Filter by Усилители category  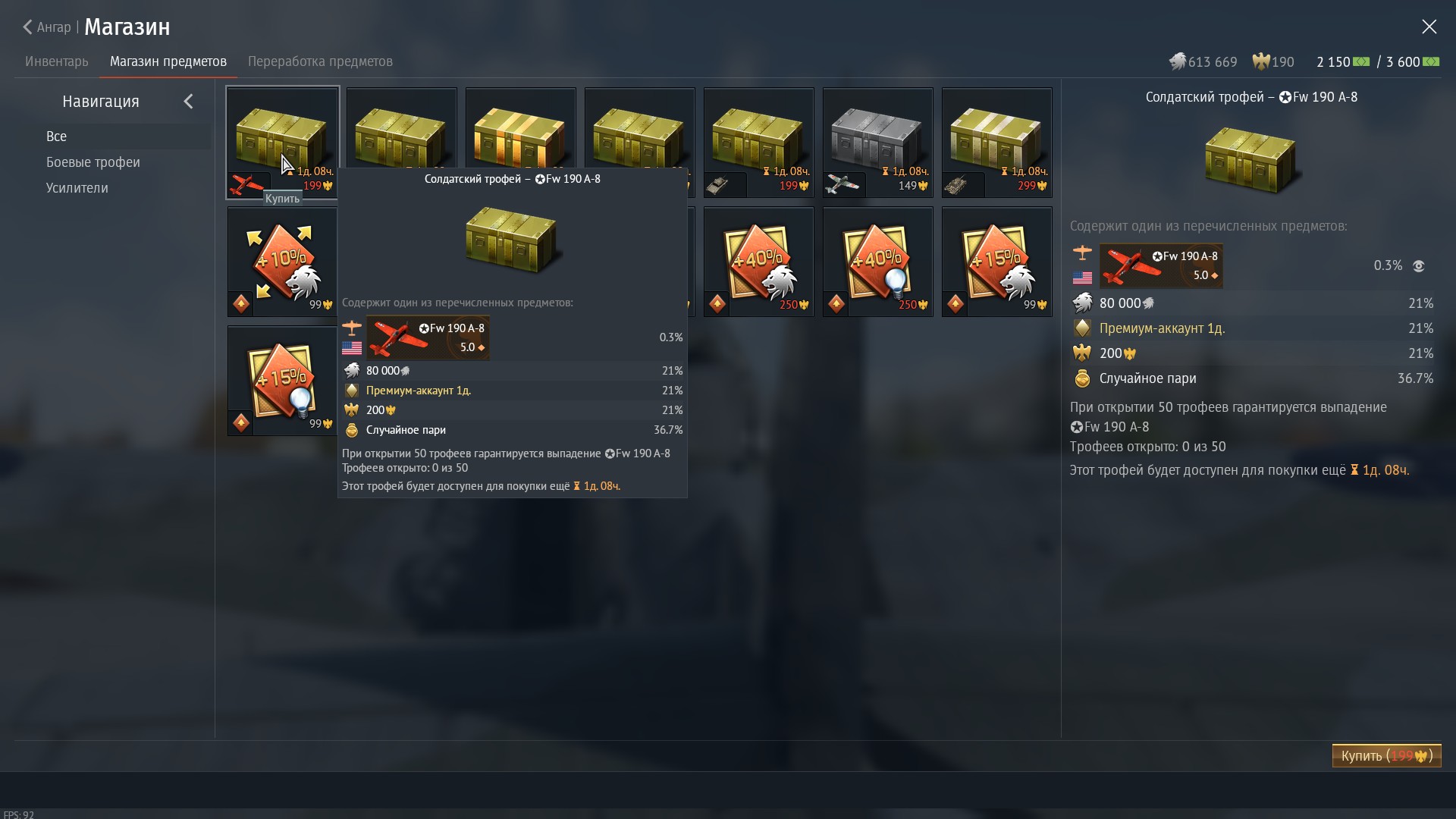pyautogui.click(x=77, y=188)
